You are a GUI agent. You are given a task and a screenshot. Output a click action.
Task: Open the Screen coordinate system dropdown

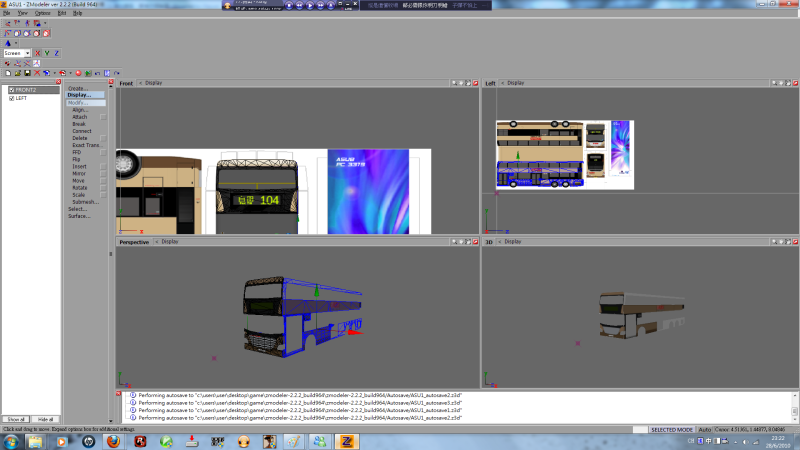point(27,53)
